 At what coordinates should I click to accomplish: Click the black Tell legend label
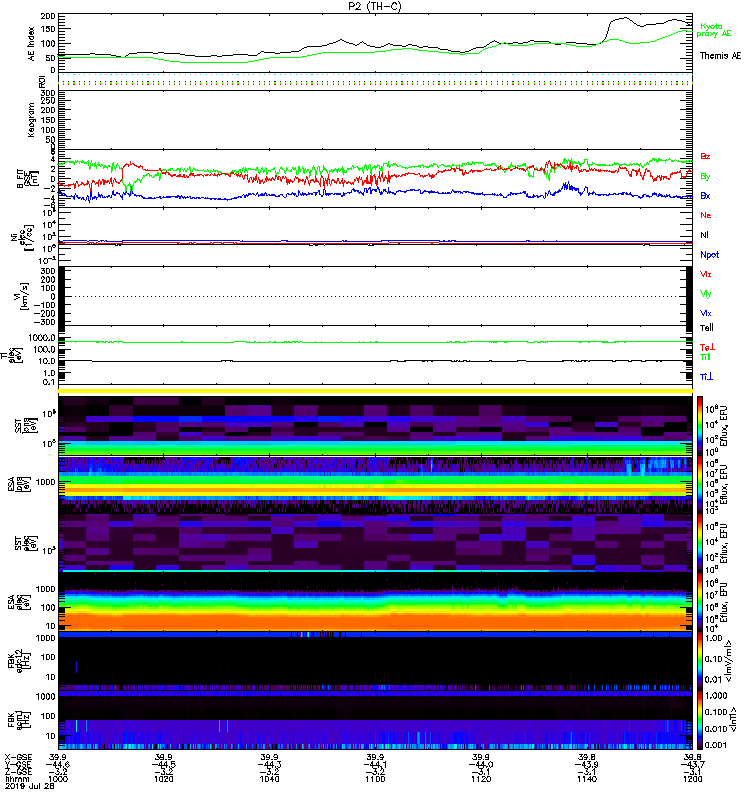tap(706, 328)
